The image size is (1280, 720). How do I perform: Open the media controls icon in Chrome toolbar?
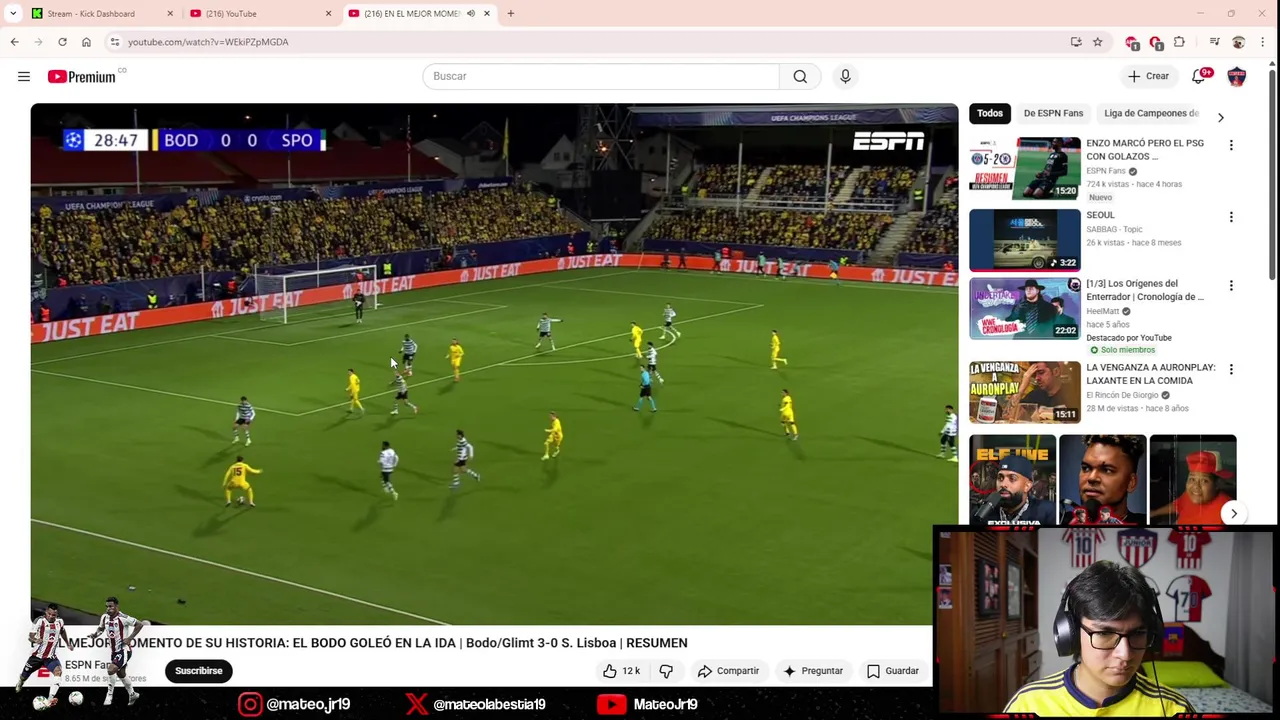click(x=1214, y=42)
